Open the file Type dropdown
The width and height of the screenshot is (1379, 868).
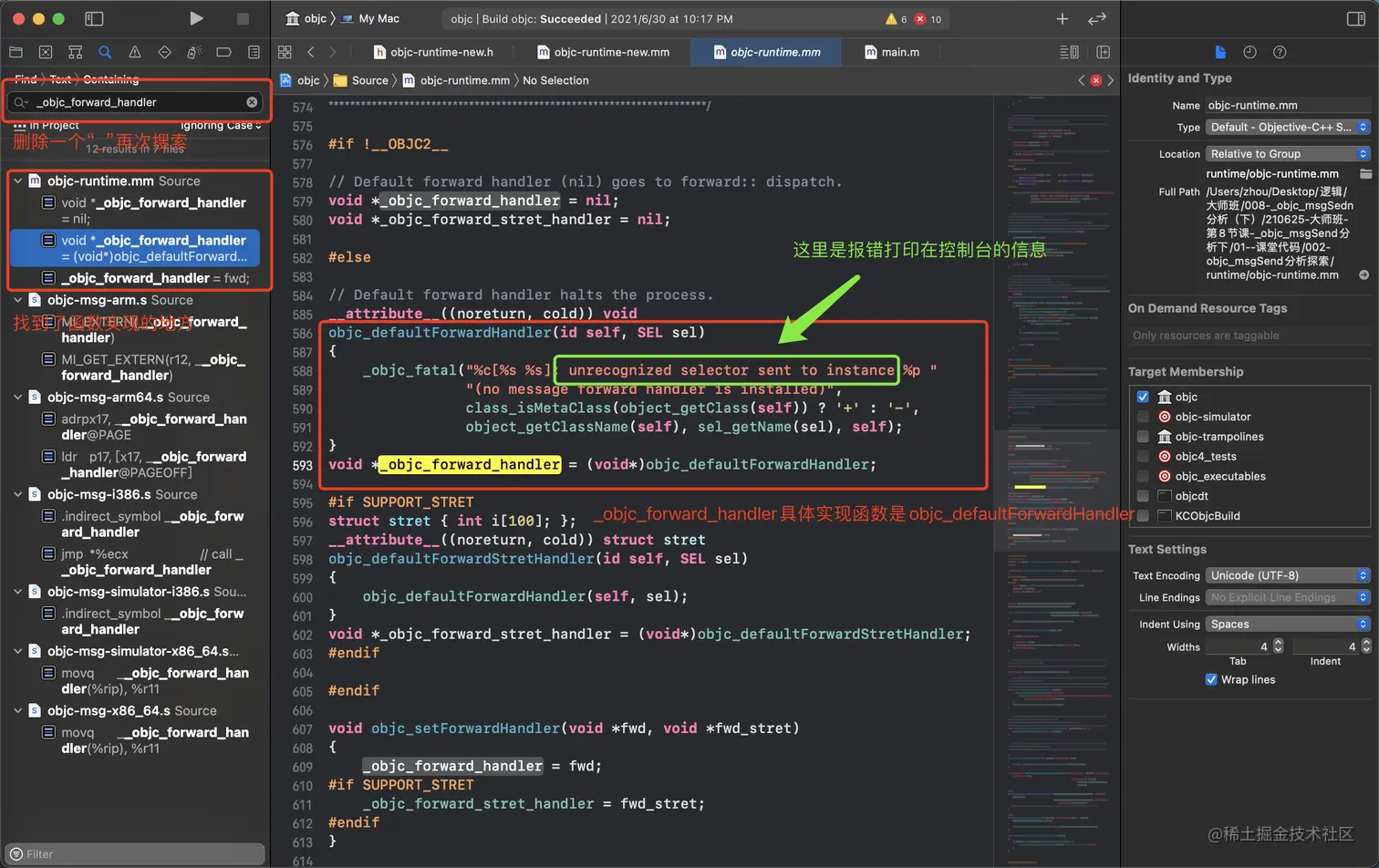(1288, 128)
